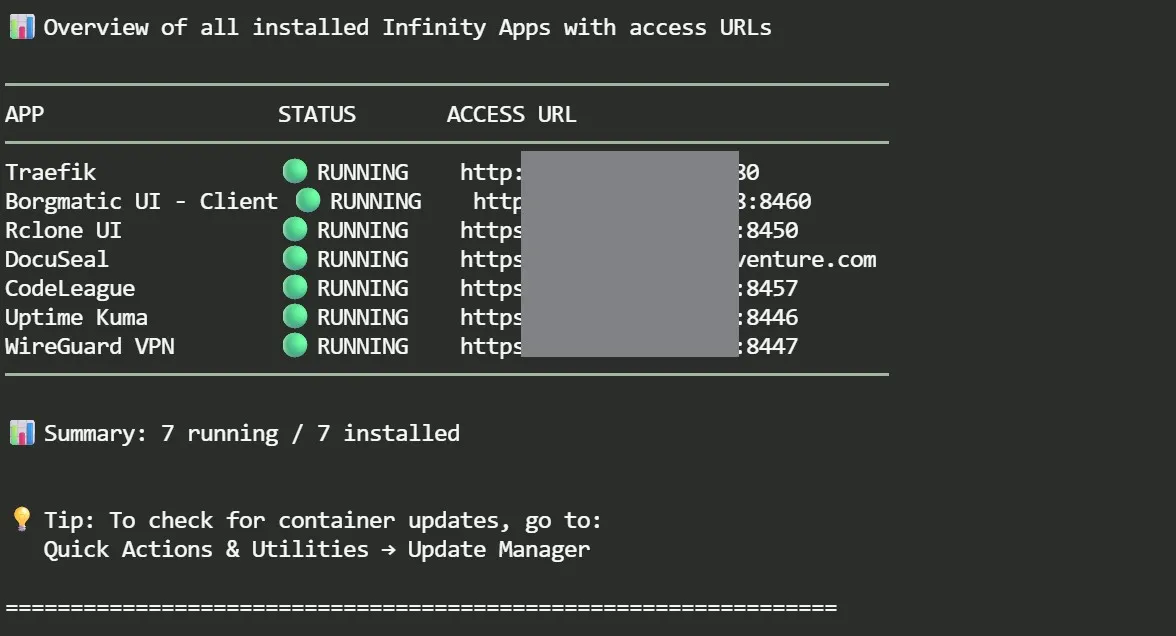
Task: Select the WireGuard VPN app name
Action: pos(89,346)
